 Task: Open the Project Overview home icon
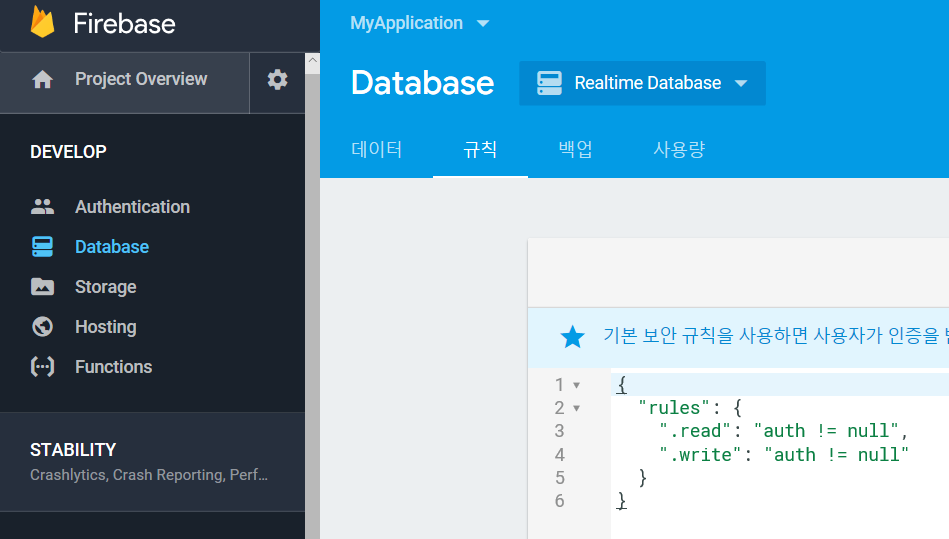pos(42,79)
